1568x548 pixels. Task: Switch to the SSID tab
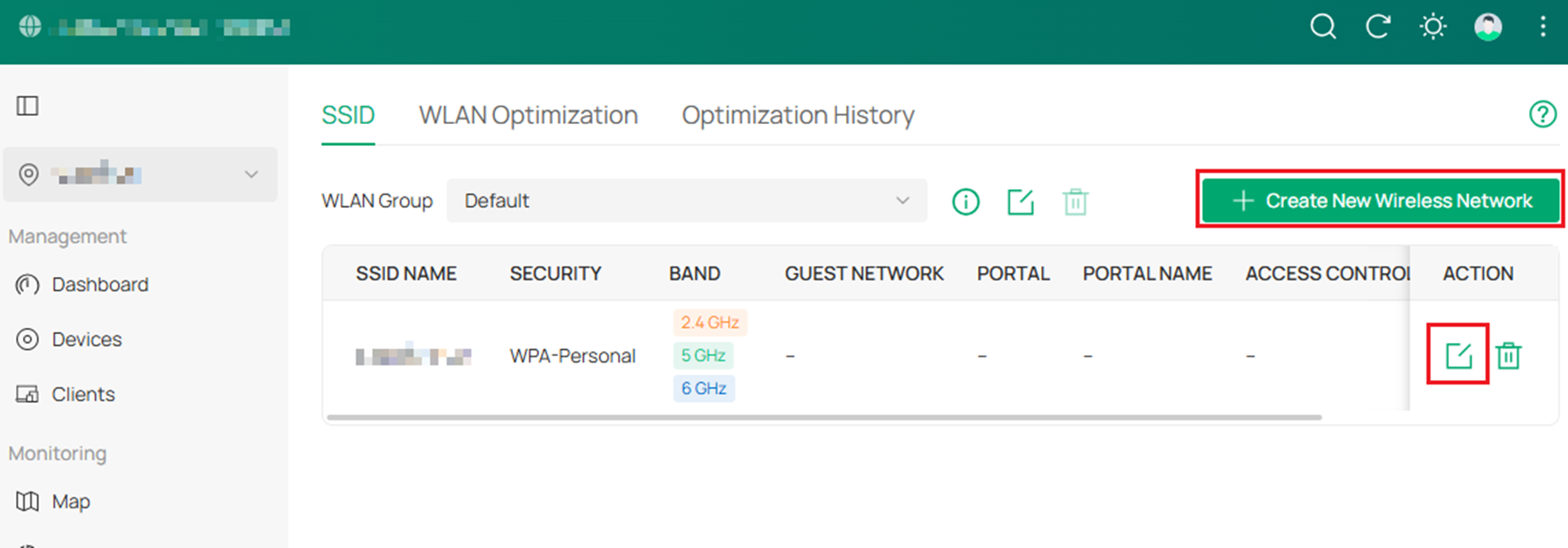348,115
